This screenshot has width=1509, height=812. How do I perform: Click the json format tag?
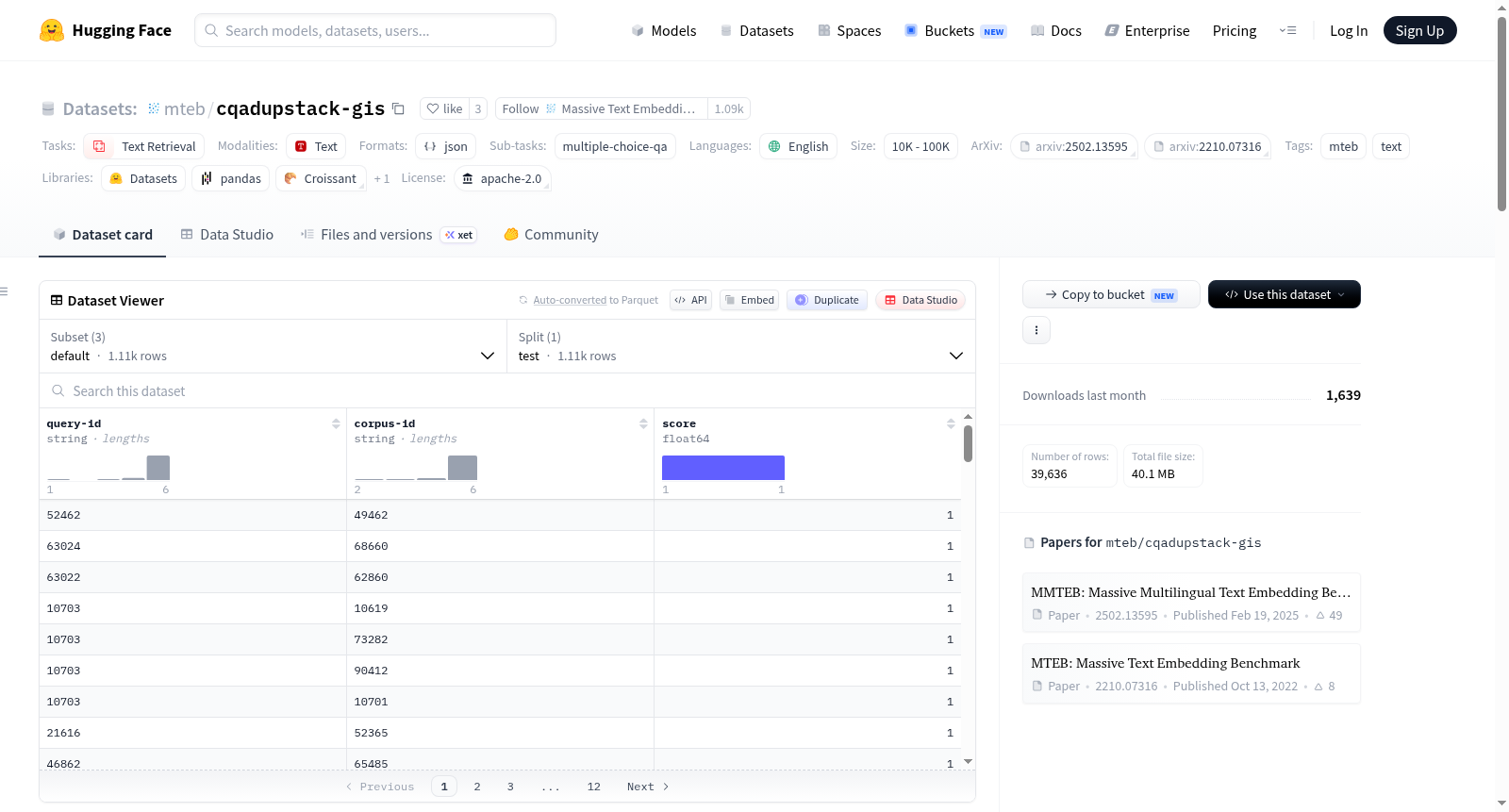tap(445, 146)
